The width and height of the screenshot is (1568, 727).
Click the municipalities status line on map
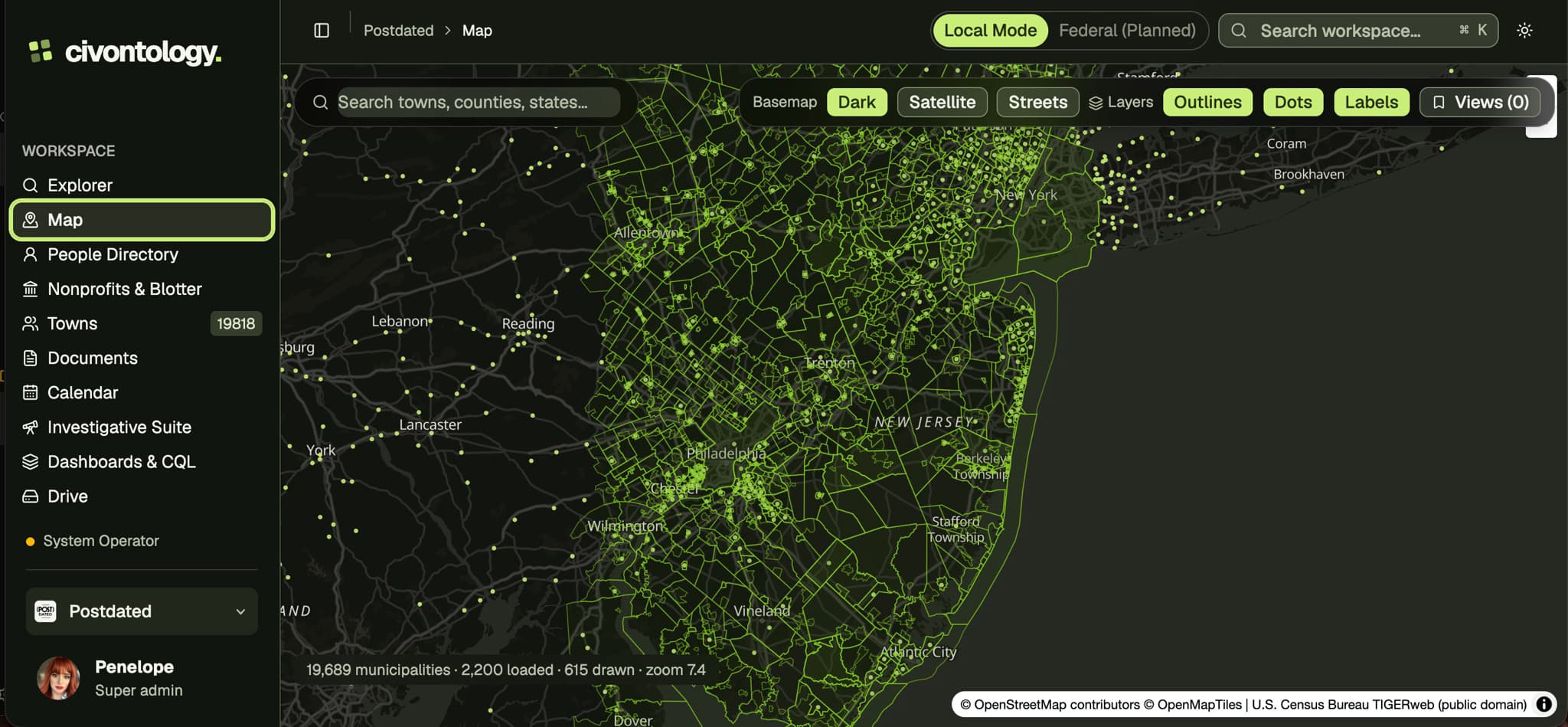[x=506, y=670]
